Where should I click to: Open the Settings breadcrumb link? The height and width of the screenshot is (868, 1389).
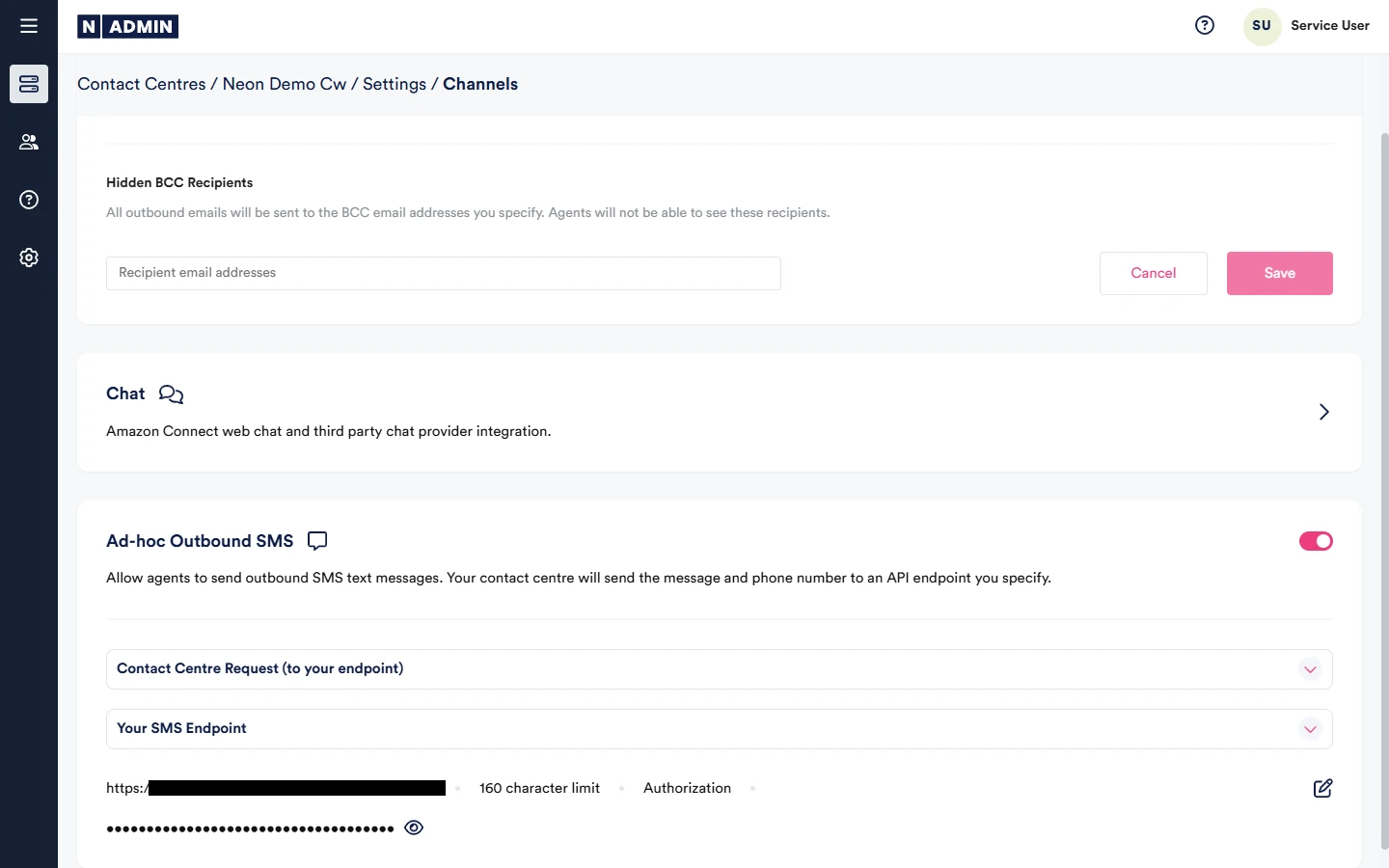point(394,84)
